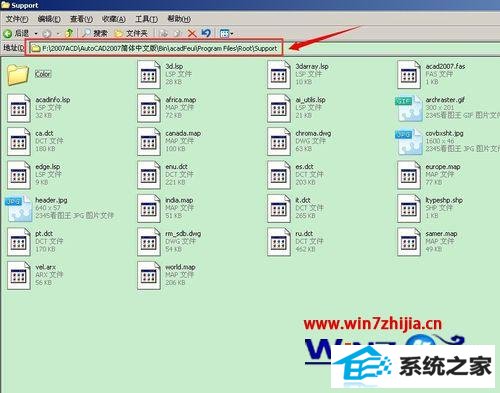Expand the back history dropdown arrow
Image resolution: width=500 pixels, height=393 pixels.
pos(36,33)
